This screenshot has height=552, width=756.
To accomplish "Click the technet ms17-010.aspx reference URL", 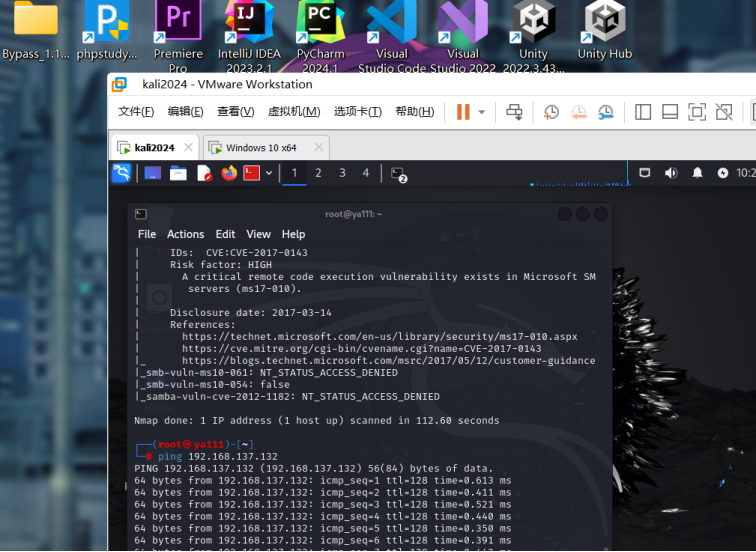I will pyautogui.click(x=379, y=337).
